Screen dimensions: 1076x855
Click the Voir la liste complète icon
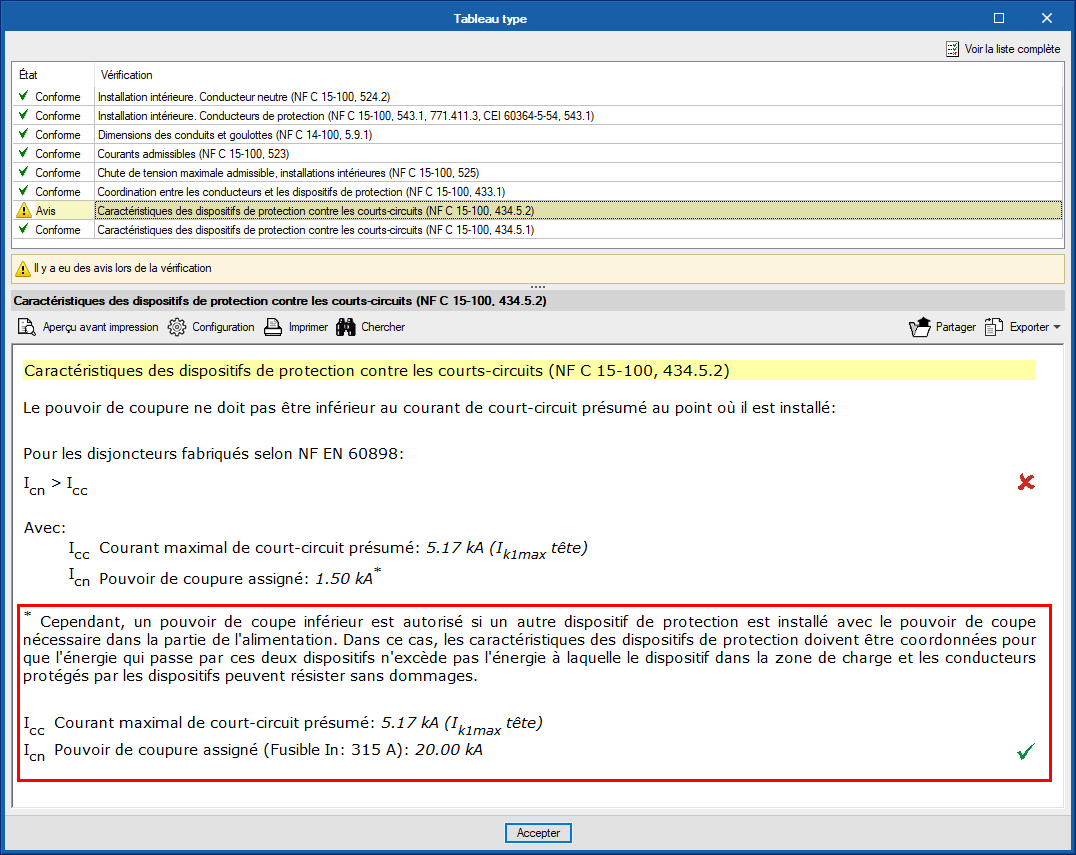pyautogui.click(x=952, y=49)
